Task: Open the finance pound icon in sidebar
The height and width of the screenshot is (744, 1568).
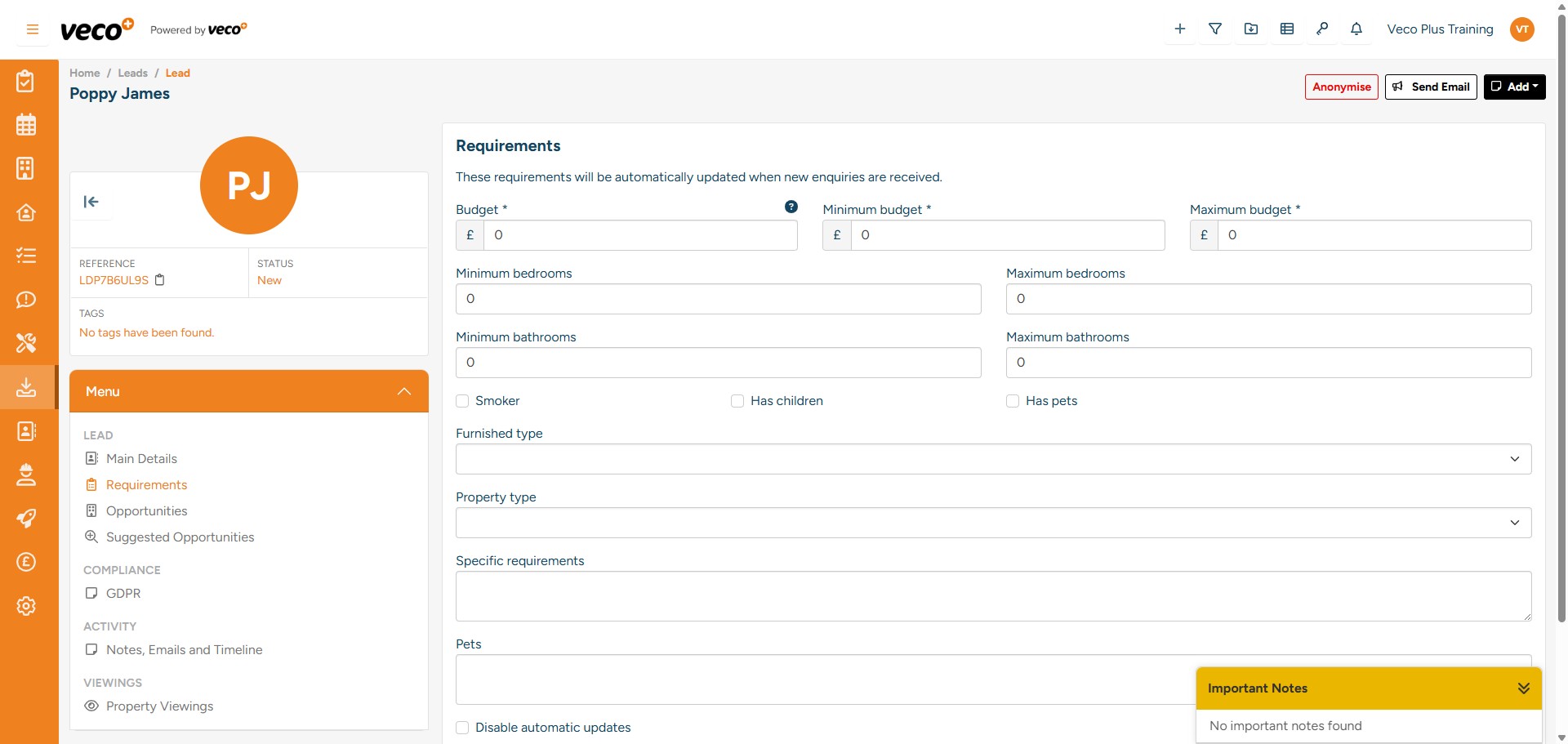Action: click(26, 562)
